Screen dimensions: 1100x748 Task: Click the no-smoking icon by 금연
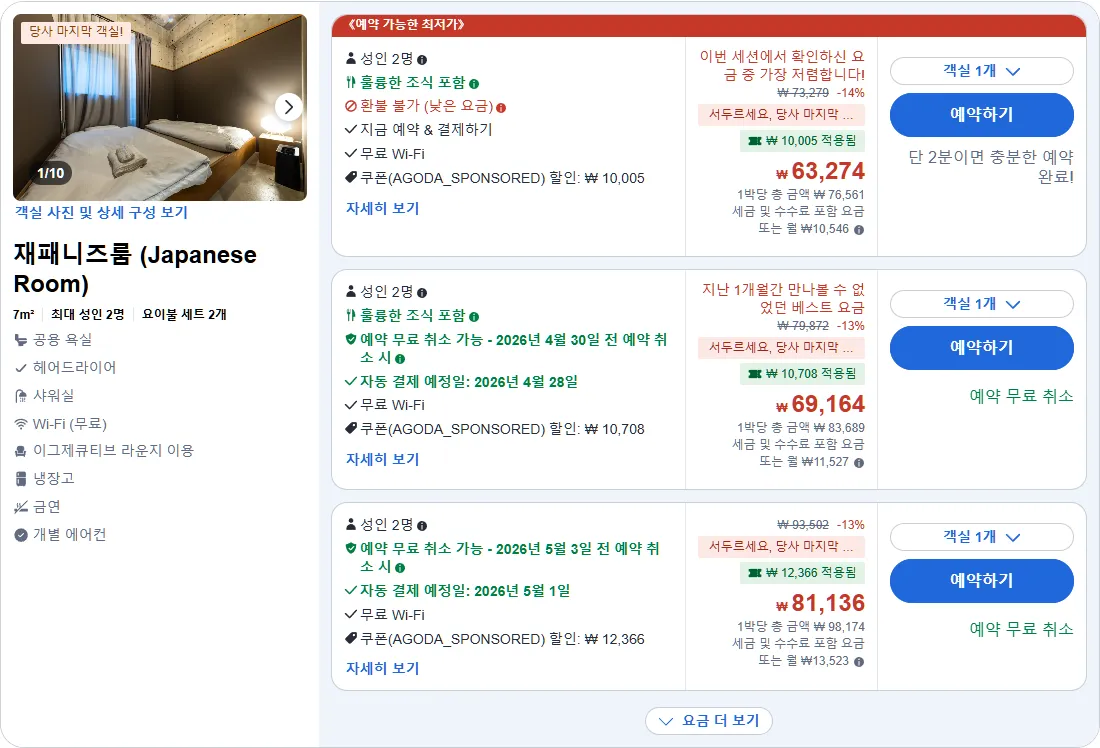click(x=21, y=507)
